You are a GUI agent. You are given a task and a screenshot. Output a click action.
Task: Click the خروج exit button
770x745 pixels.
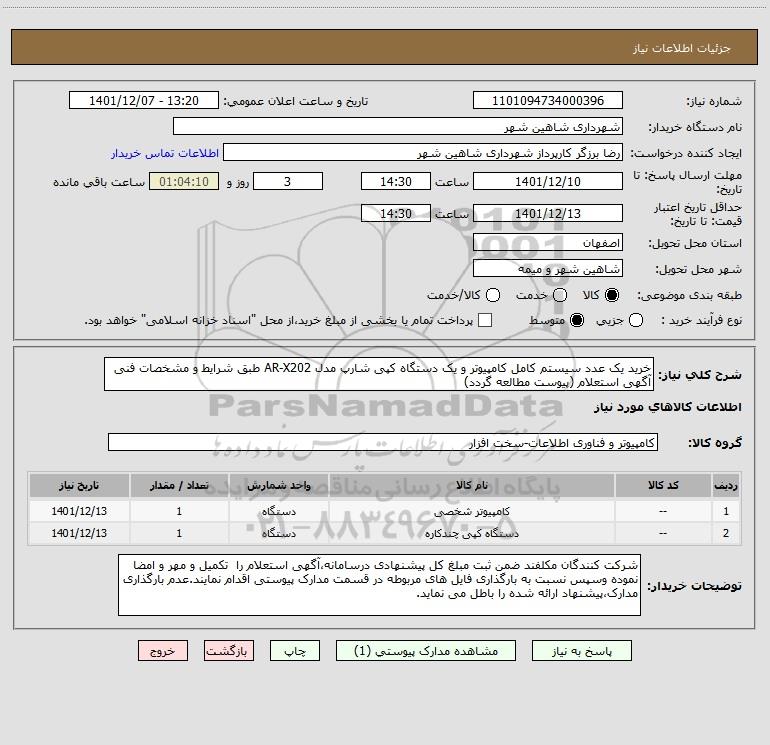pyautogui.click(x=163, y=651)
